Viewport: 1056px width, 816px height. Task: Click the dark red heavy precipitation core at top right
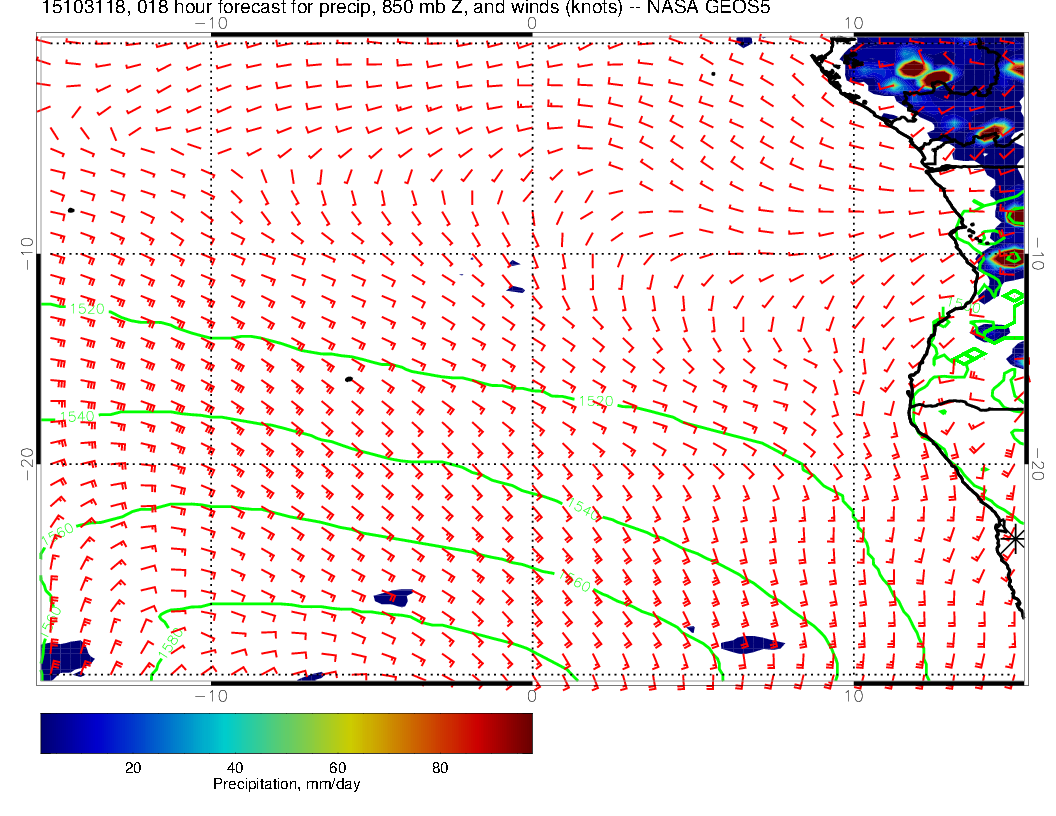(936, 77)
